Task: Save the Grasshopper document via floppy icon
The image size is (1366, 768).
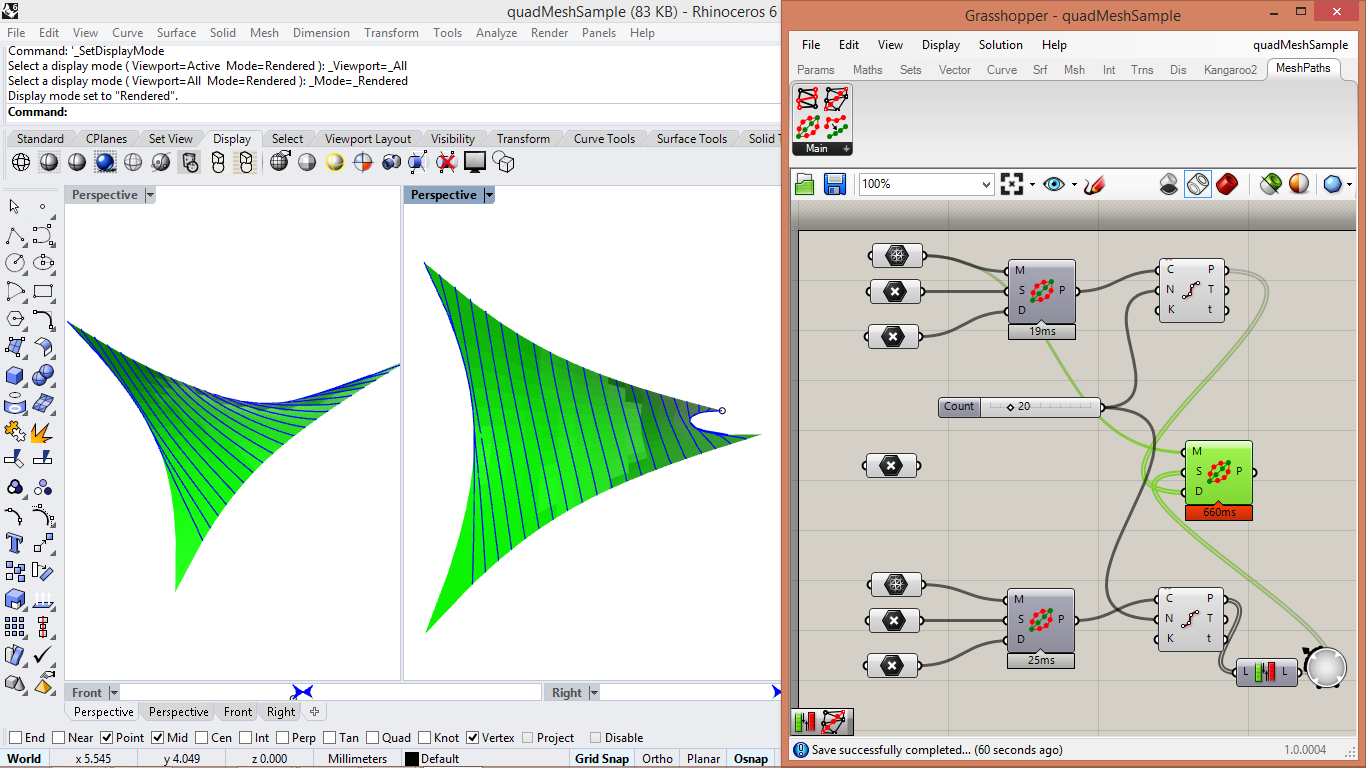Action: point(835,184)
